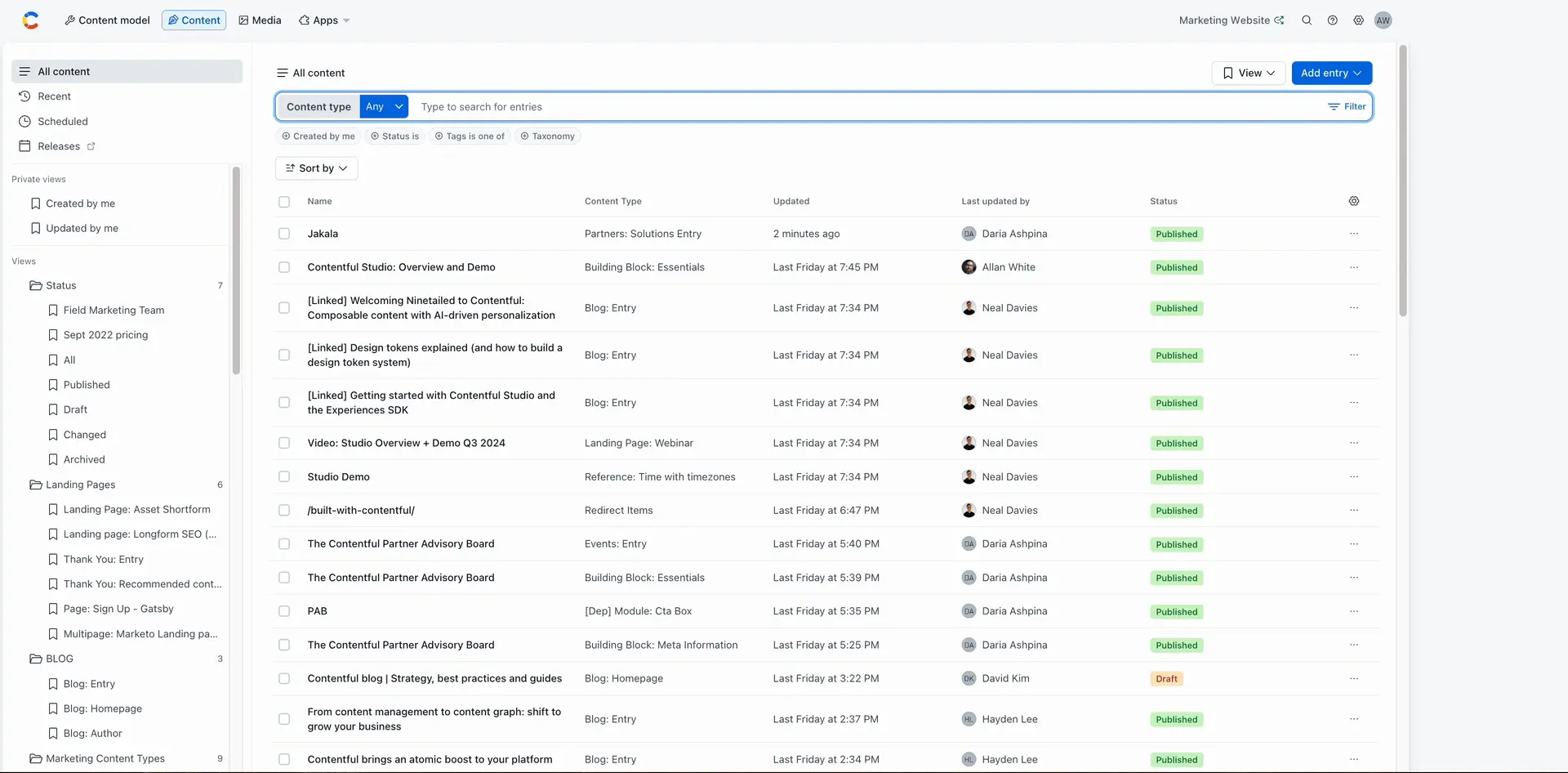
Task: Switch space via Marketing Website link
Action: click(1232, 20)
